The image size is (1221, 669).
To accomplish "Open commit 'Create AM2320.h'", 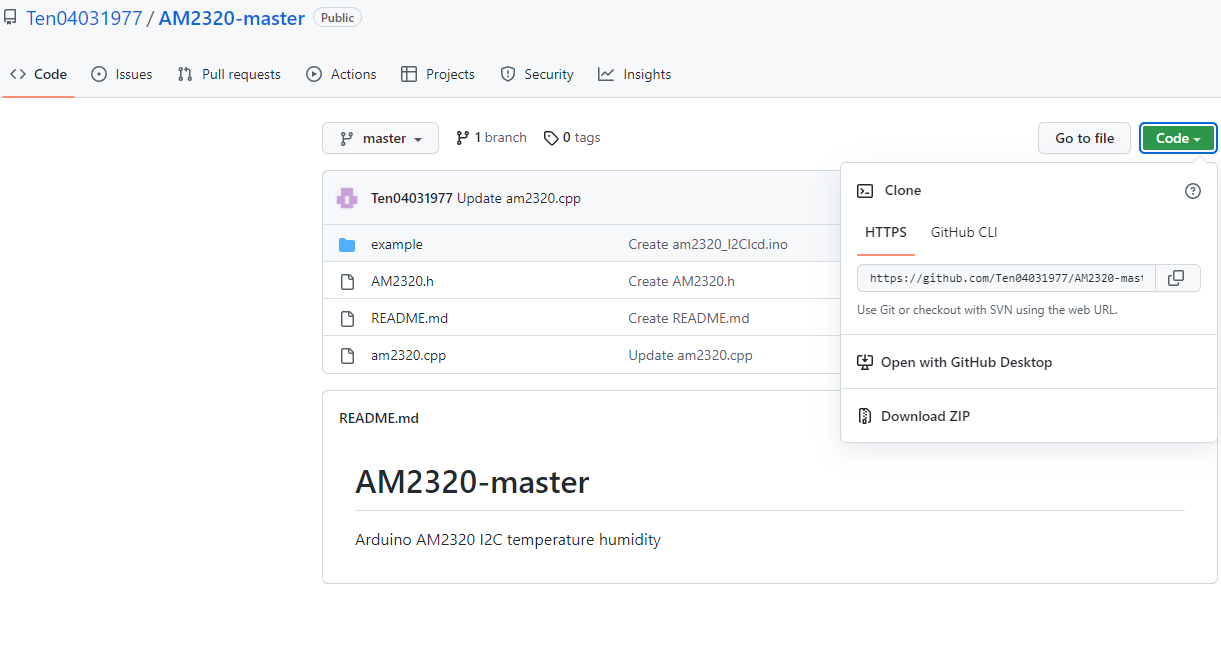I will pos(681,281).
